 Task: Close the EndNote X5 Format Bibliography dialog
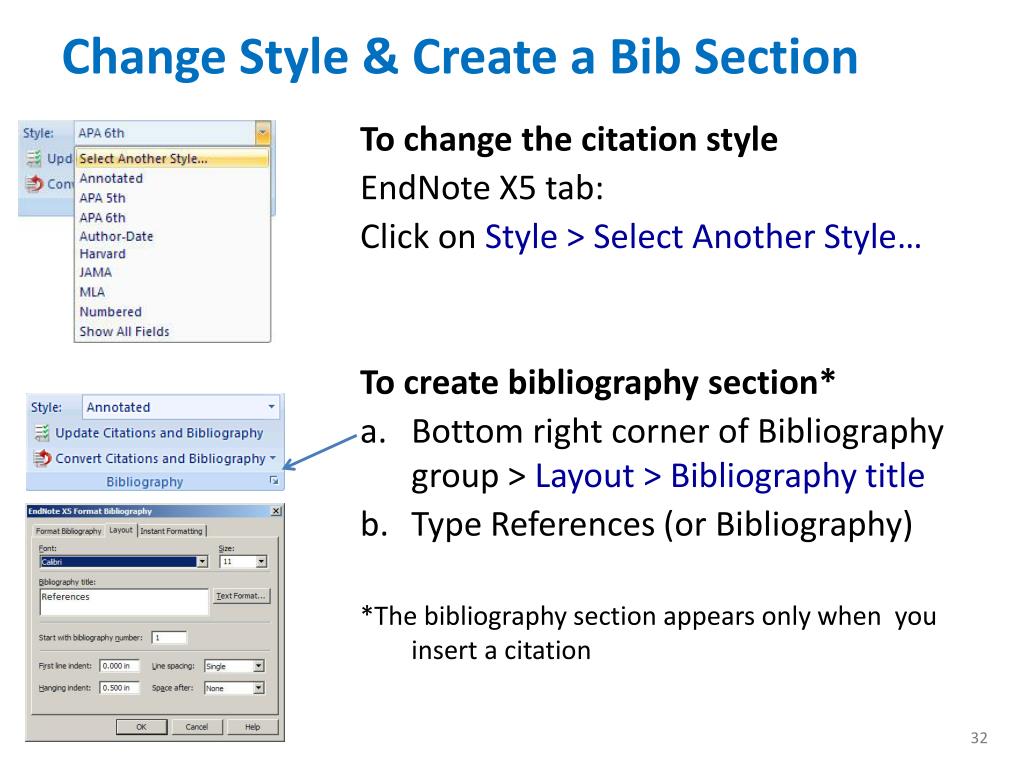276,511
